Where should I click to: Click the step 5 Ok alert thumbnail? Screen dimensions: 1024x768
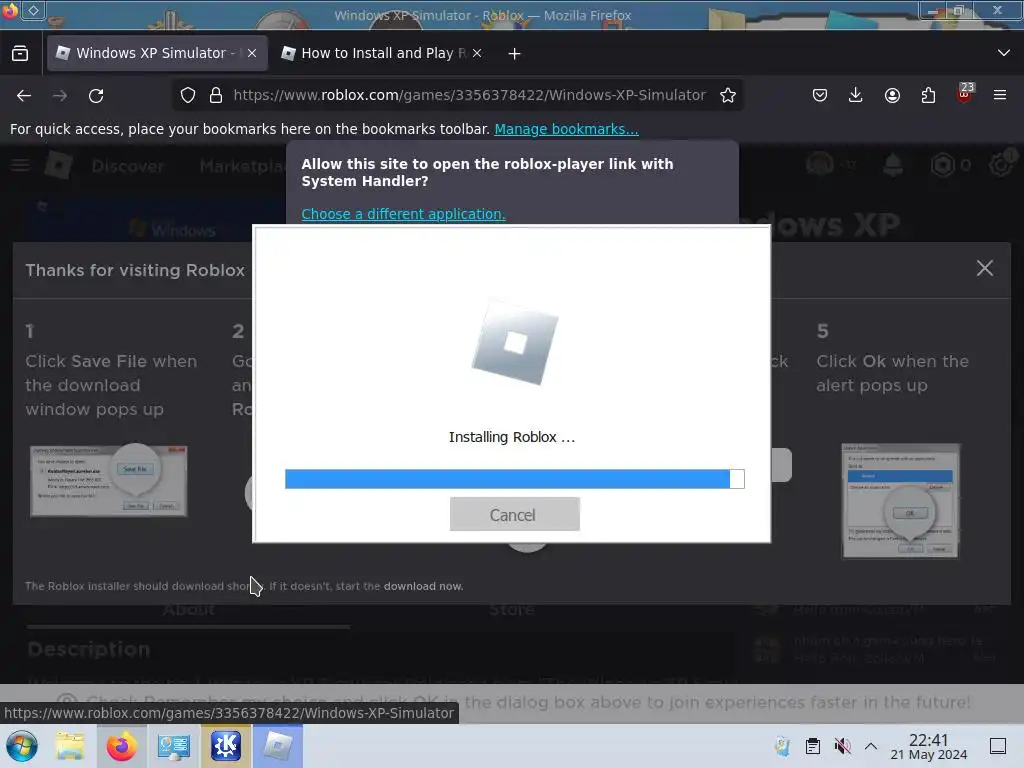tap(901, 501)
